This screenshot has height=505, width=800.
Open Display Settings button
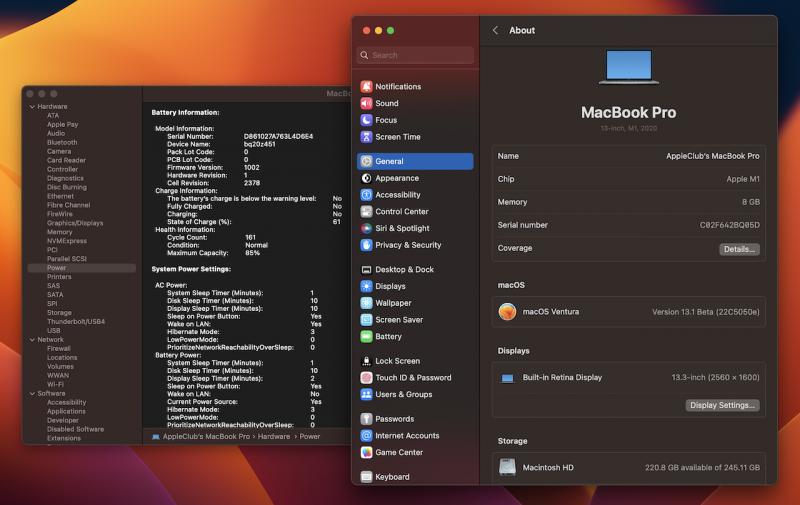click(722, 405)
